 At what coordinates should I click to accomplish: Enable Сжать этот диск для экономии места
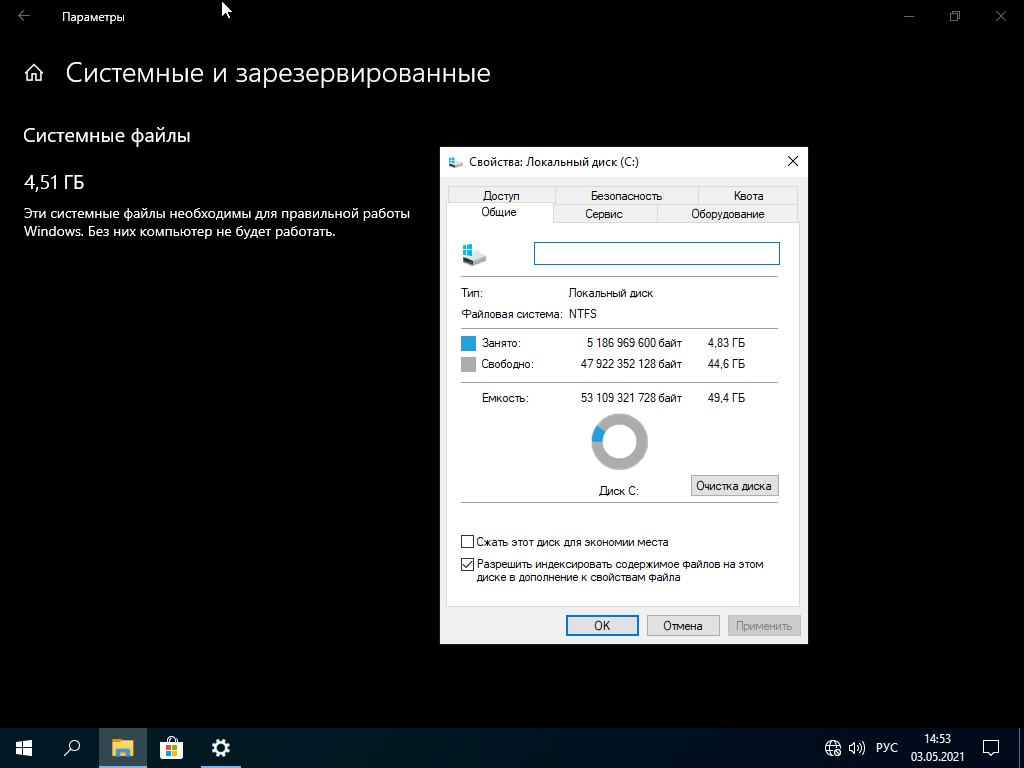[x=467, y=542]
